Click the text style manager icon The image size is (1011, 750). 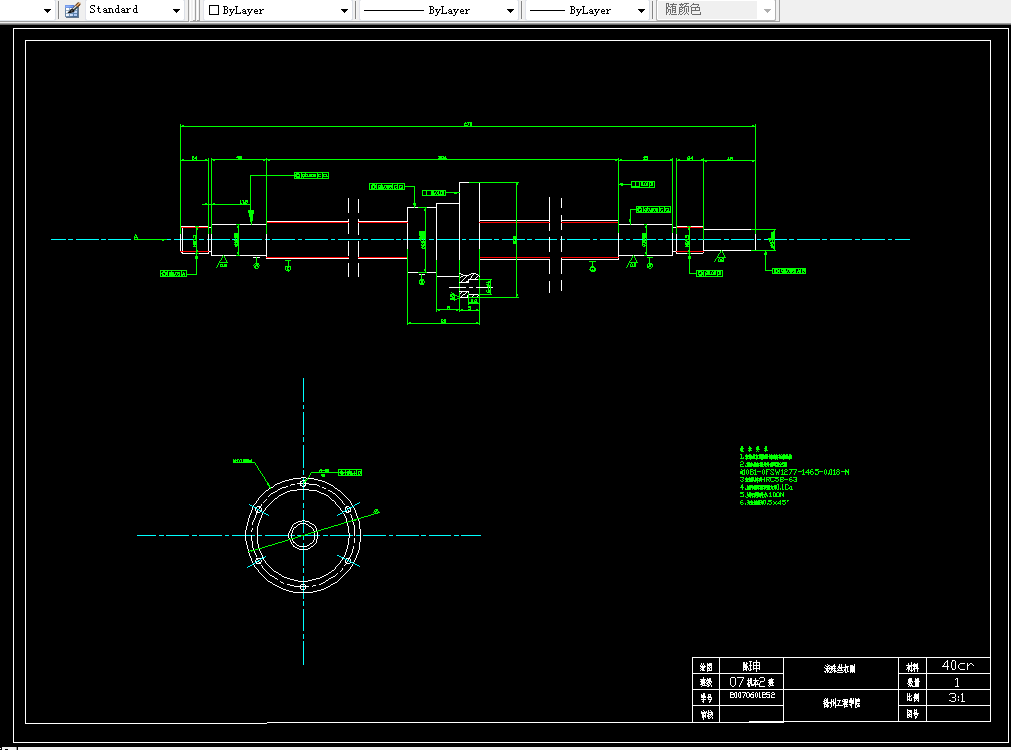click(x=73, y=10)
